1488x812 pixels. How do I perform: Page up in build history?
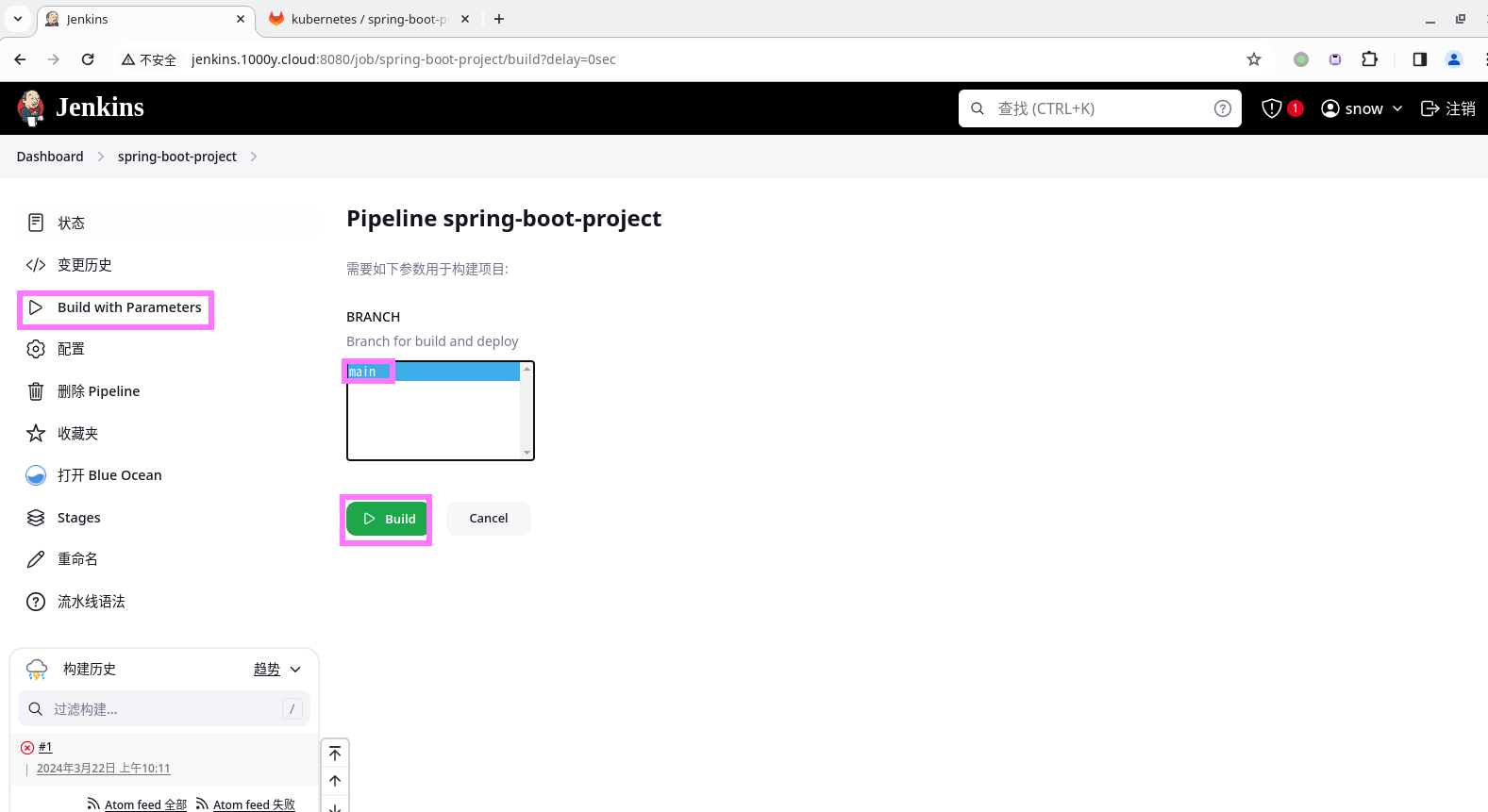[335, 781]
